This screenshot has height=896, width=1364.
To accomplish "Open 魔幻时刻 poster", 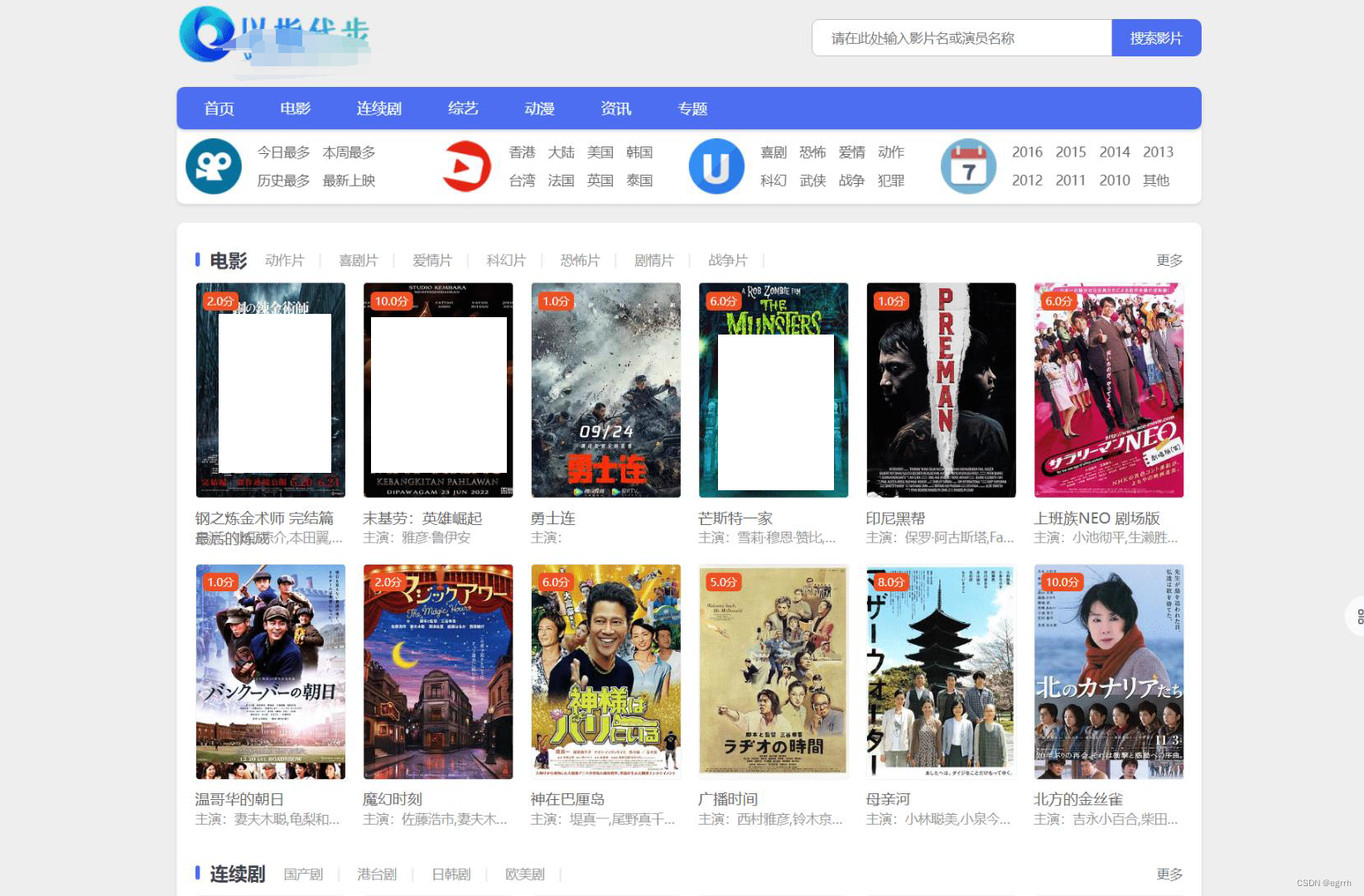I will pyautogui.click(x=438, y=672).
